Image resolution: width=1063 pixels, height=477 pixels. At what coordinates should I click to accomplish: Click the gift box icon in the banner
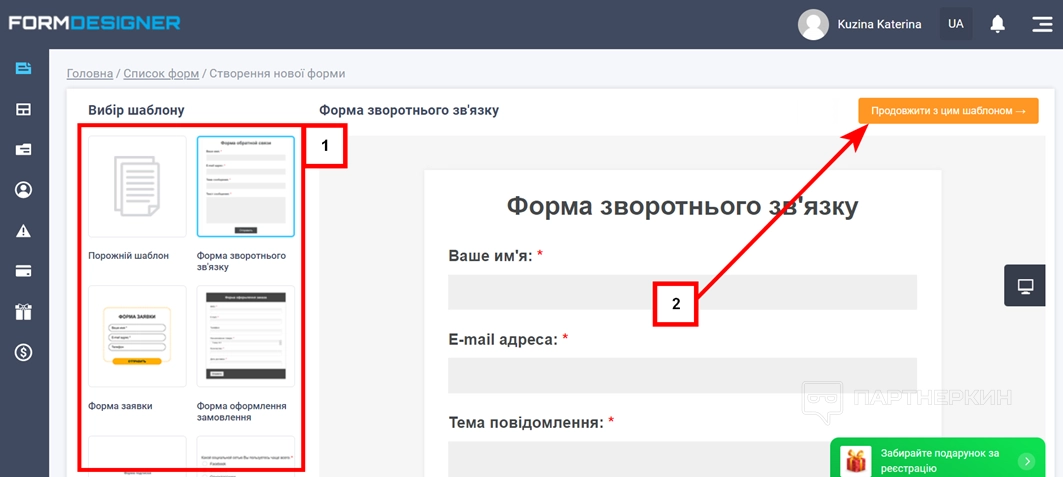pos(855,461)
